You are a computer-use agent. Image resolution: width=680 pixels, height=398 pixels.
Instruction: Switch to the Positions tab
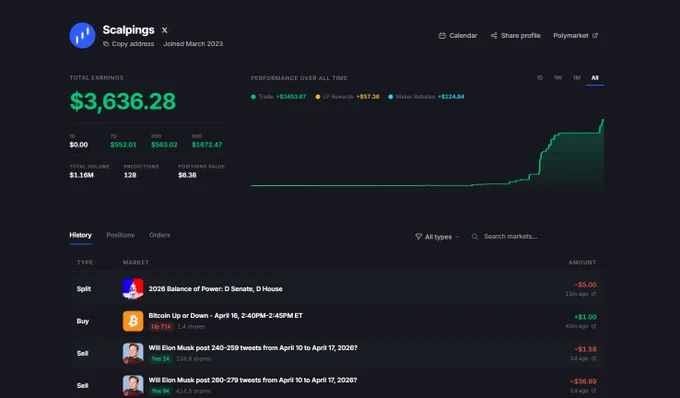point(121,235)
